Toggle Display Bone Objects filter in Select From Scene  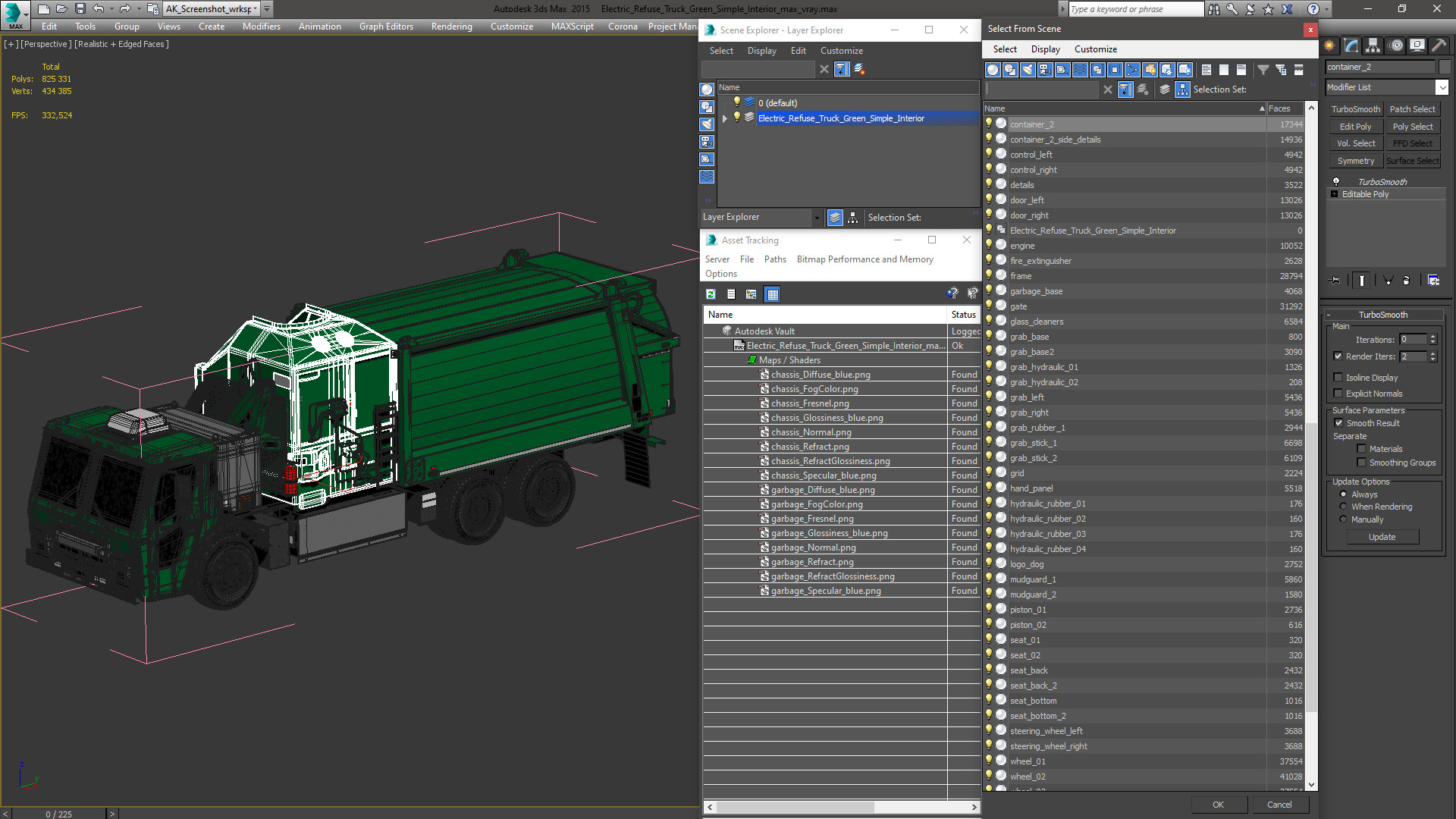coord(1131,70)
